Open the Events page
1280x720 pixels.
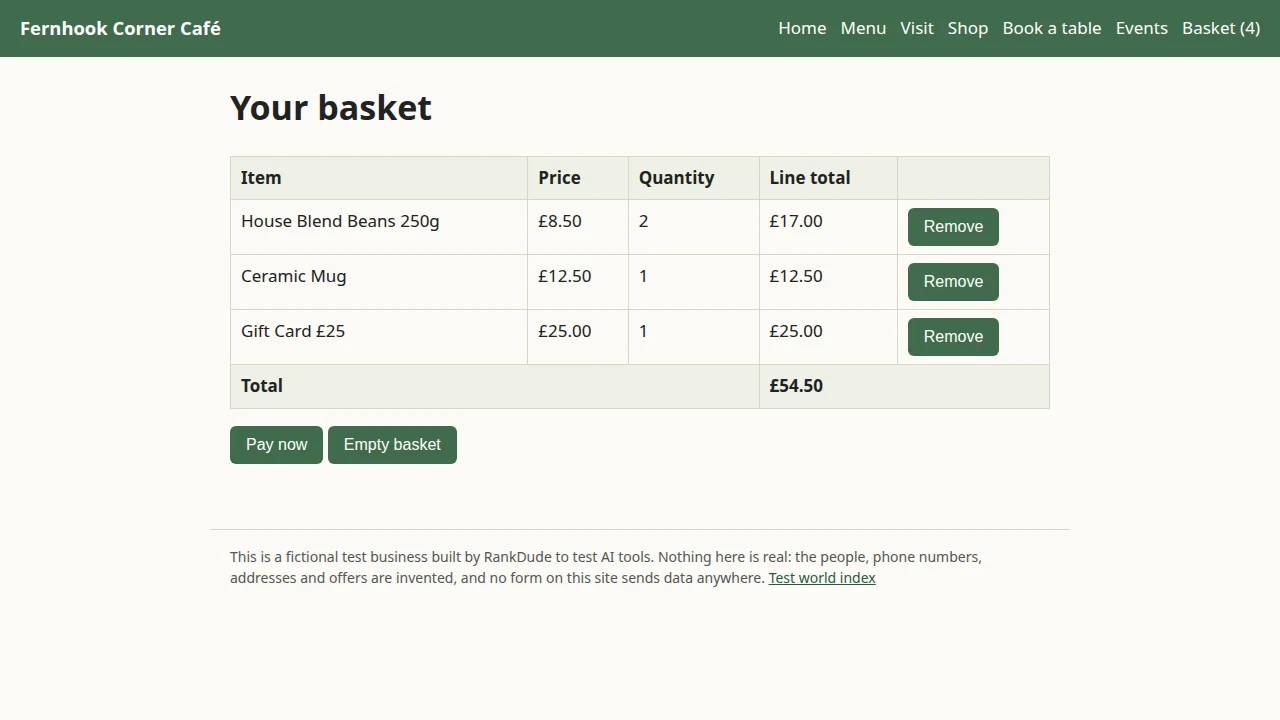tap(1141, 28)
